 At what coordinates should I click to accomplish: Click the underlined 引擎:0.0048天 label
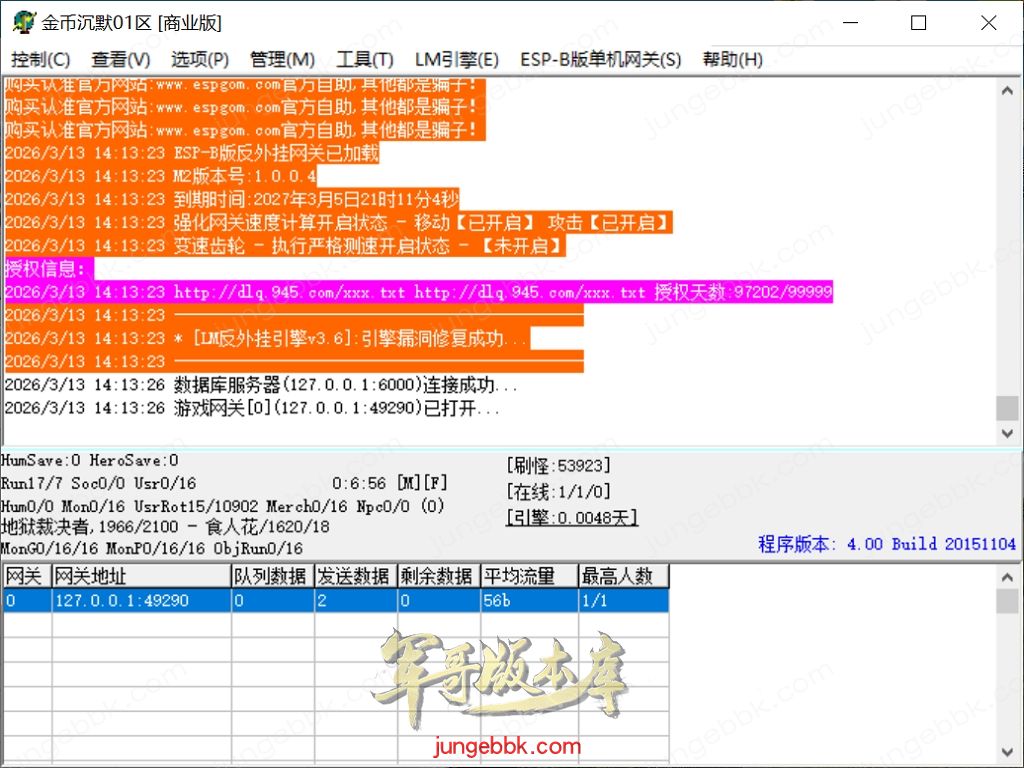pyautogui.click(x=572, y=517)
